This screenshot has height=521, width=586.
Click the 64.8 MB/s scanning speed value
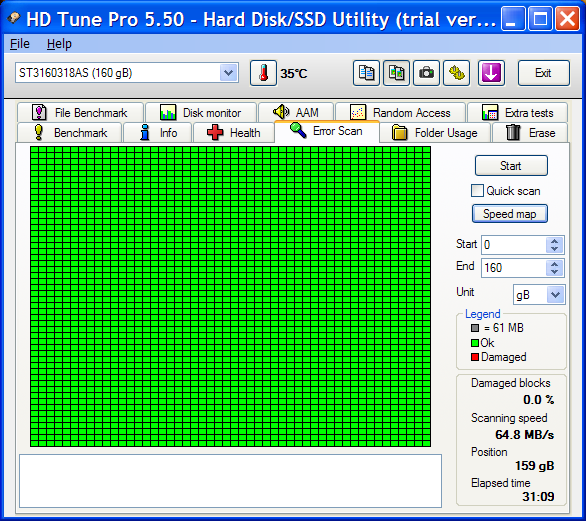[525, 435]
